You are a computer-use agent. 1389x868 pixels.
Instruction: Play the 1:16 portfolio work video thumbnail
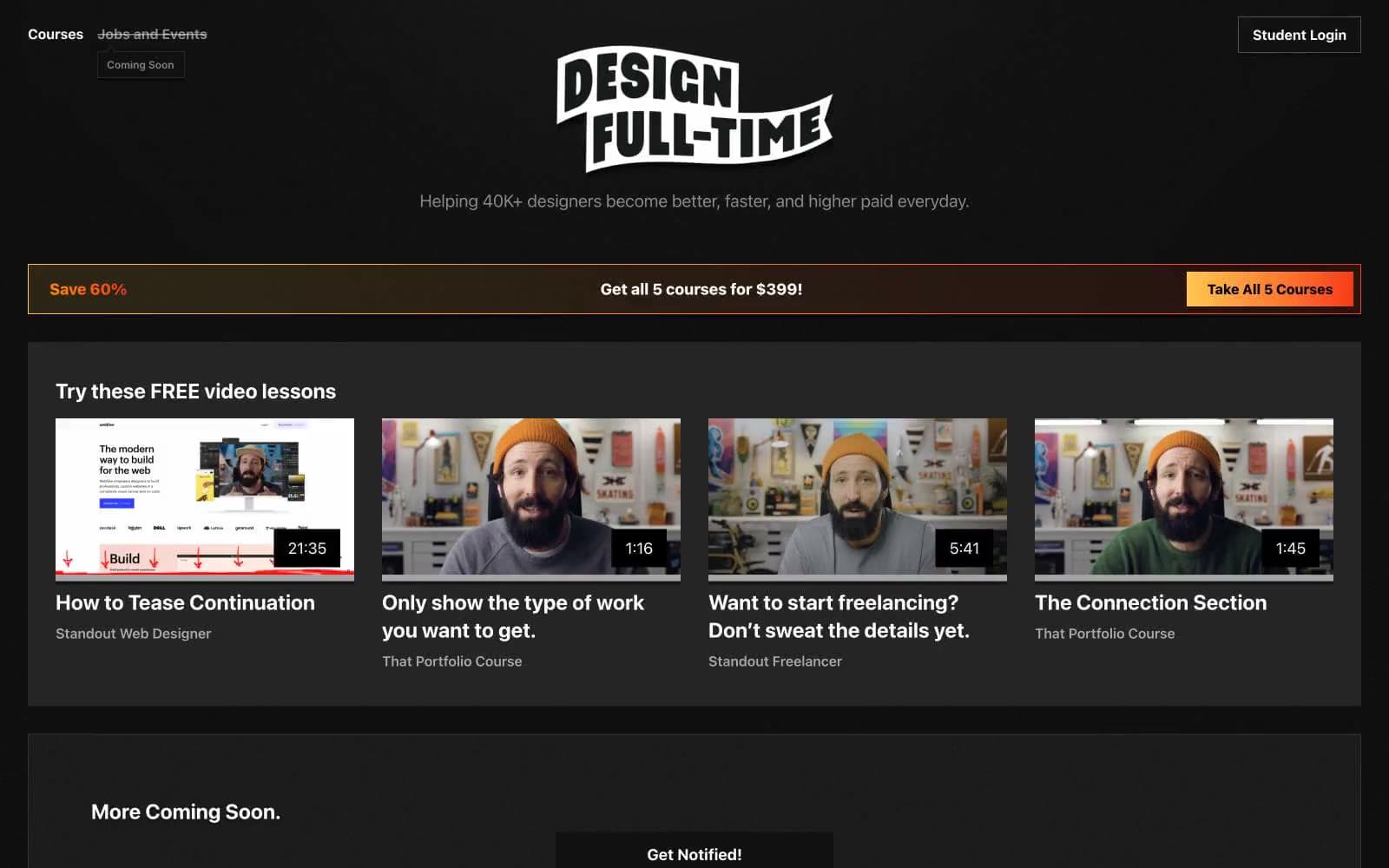531,499
